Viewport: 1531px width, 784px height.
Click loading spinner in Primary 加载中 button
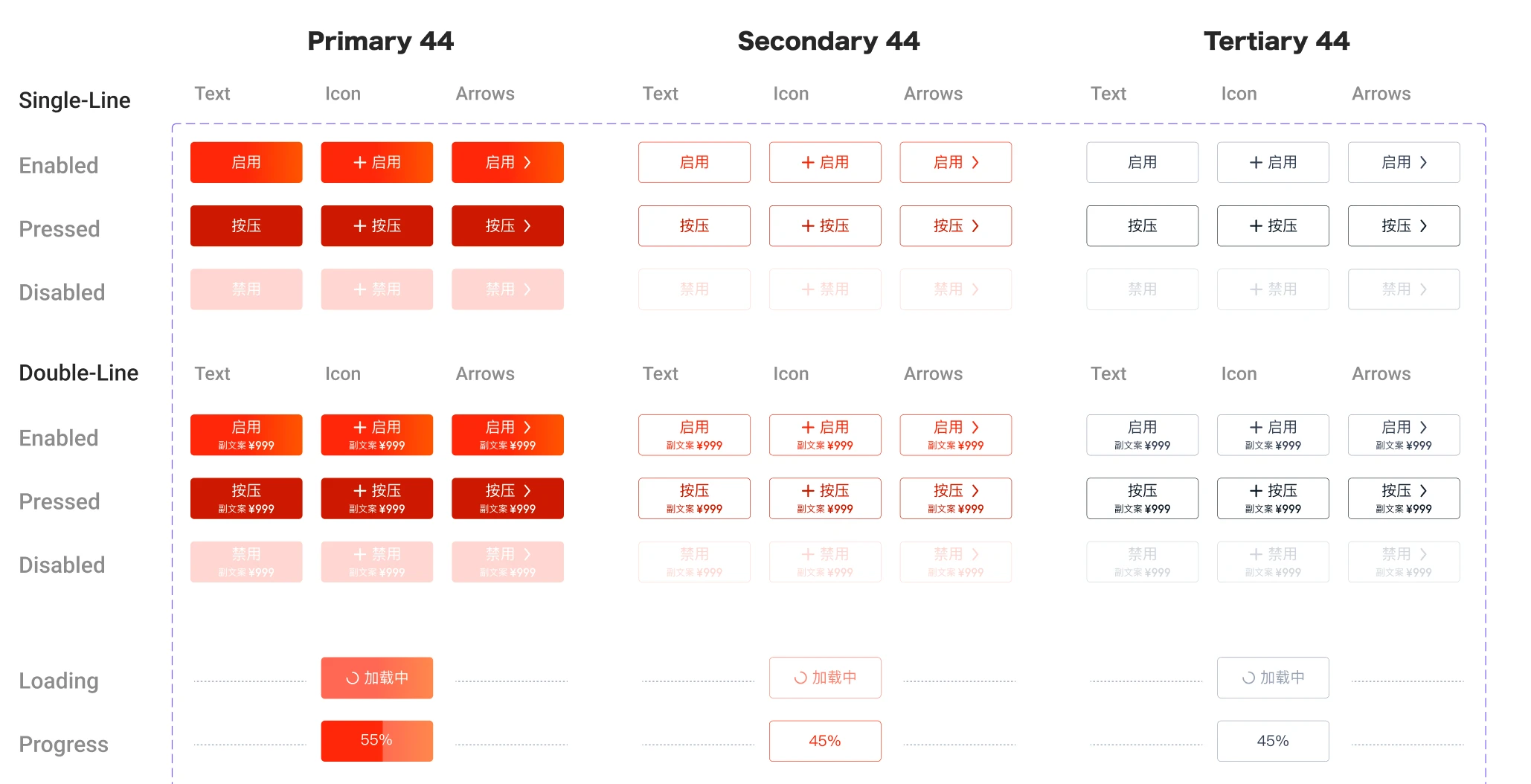(x=353, y=678)
